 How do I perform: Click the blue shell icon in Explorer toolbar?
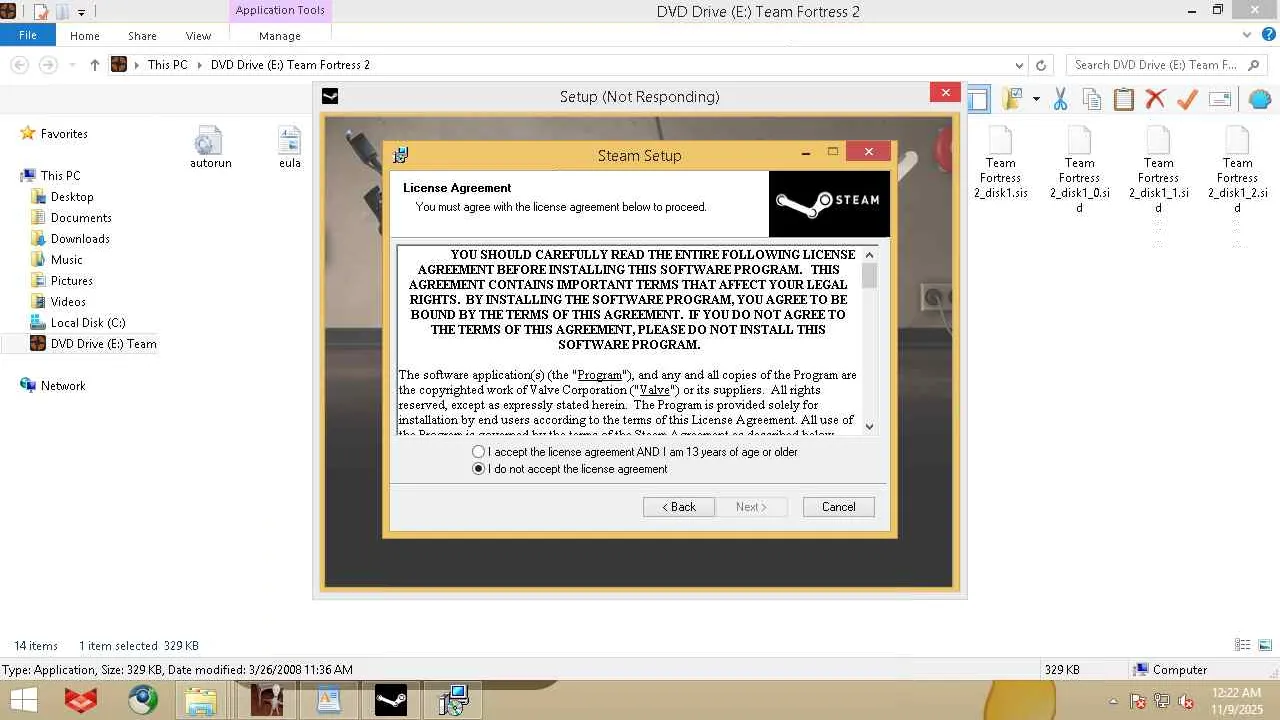pyautogui.click(x=1259, y=99)
